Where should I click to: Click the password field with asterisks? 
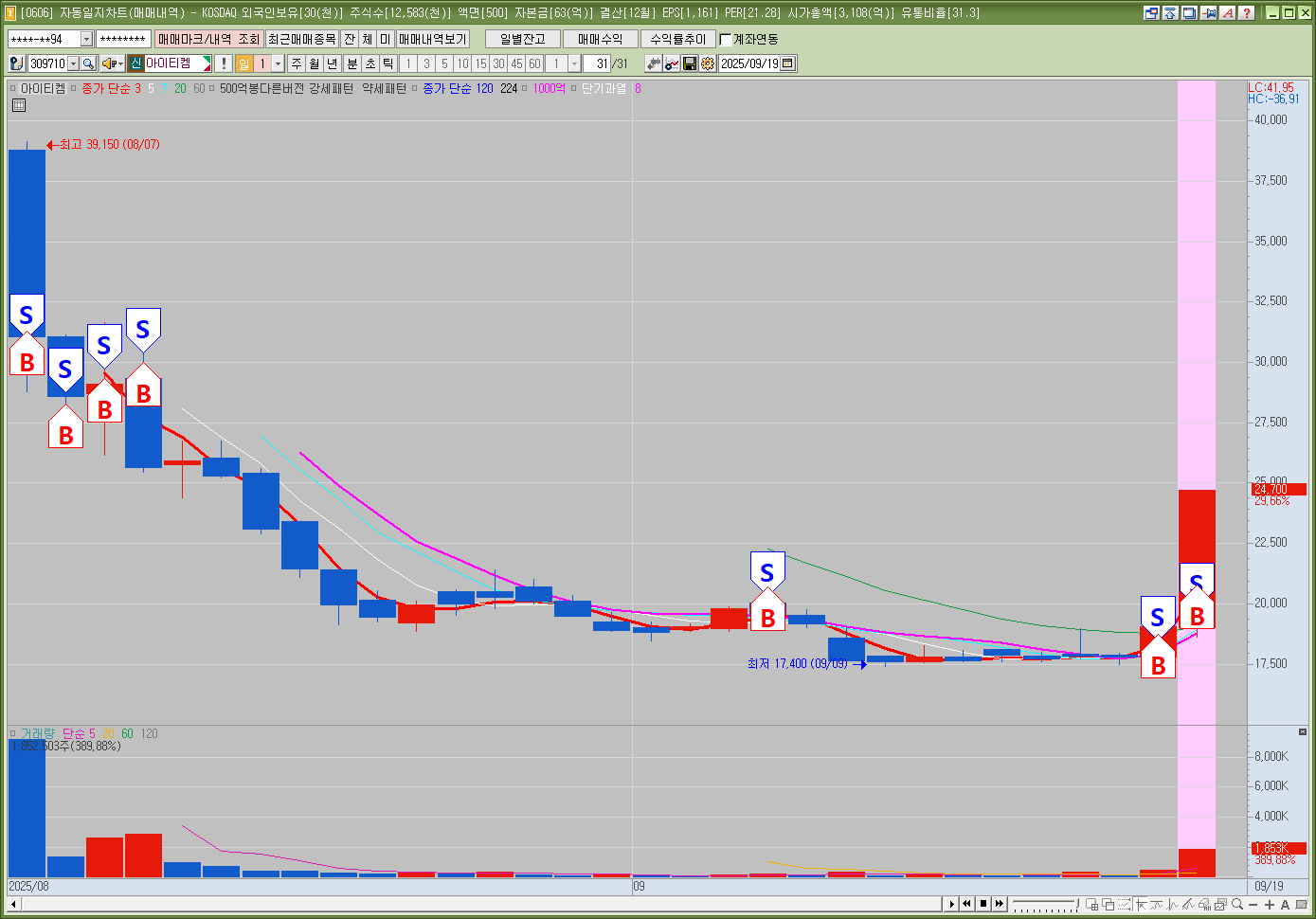[x=124, y=39]
